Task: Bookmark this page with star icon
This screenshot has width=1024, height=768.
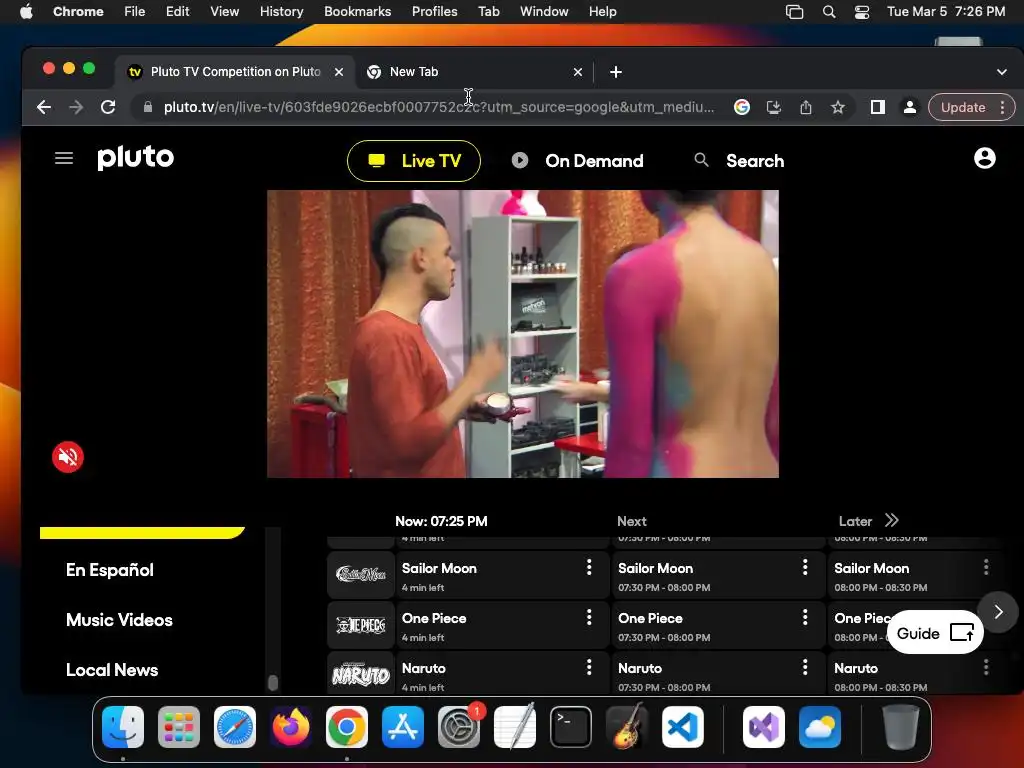Action: (838, 107)
